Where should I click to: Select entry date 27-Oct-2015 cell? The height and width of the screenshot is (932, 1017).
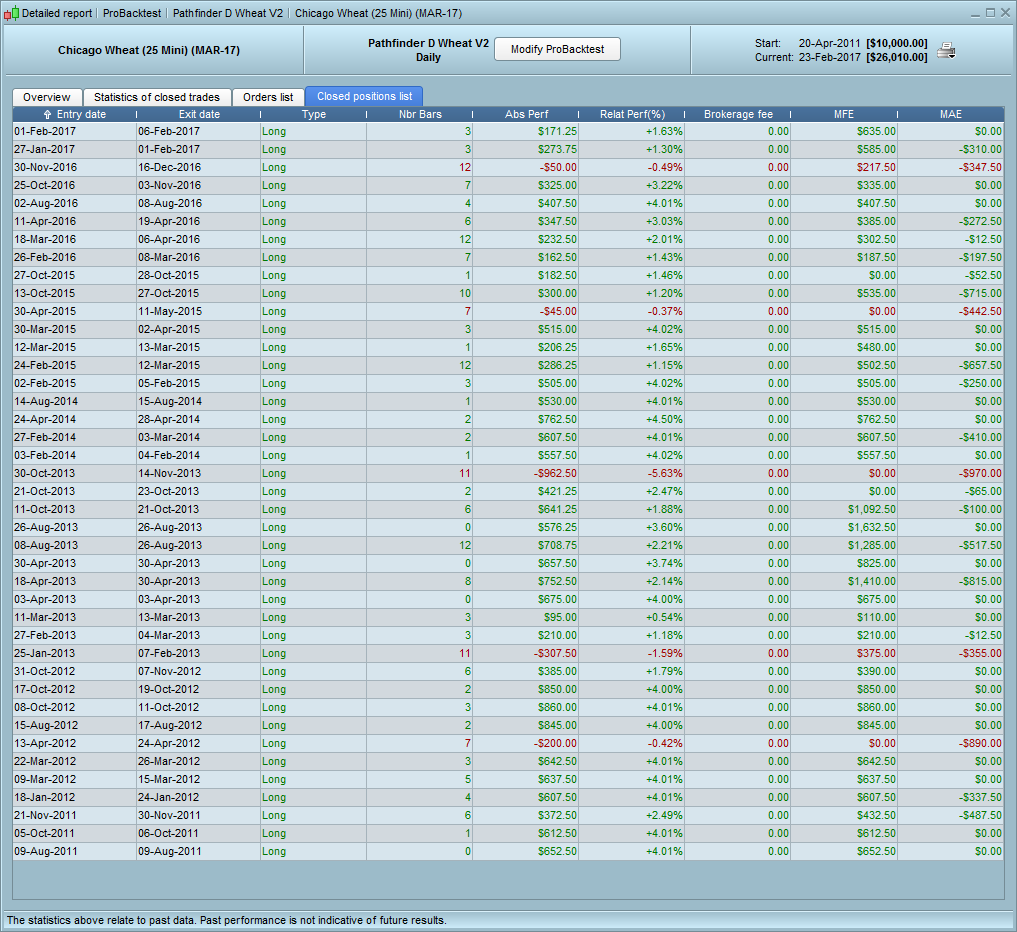tap(75, 275)
